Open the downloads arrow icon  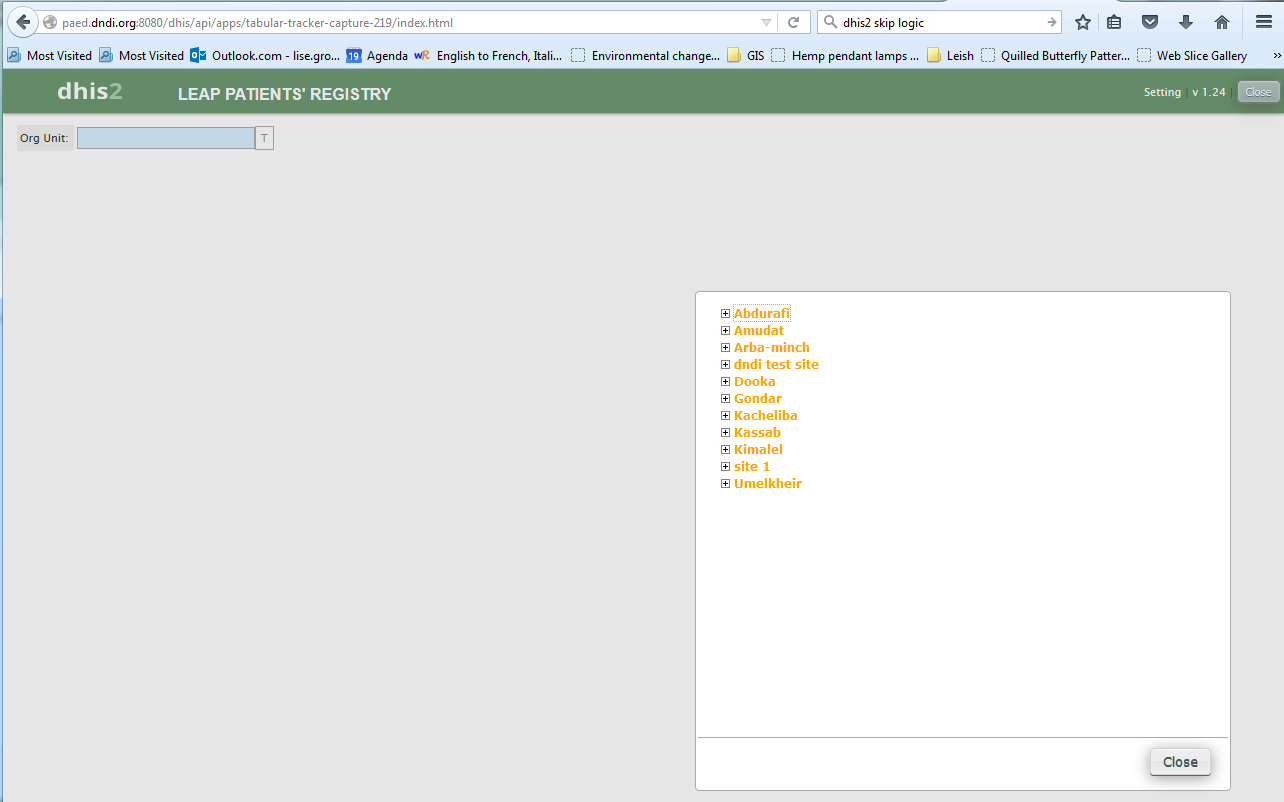coord(1186,22)
